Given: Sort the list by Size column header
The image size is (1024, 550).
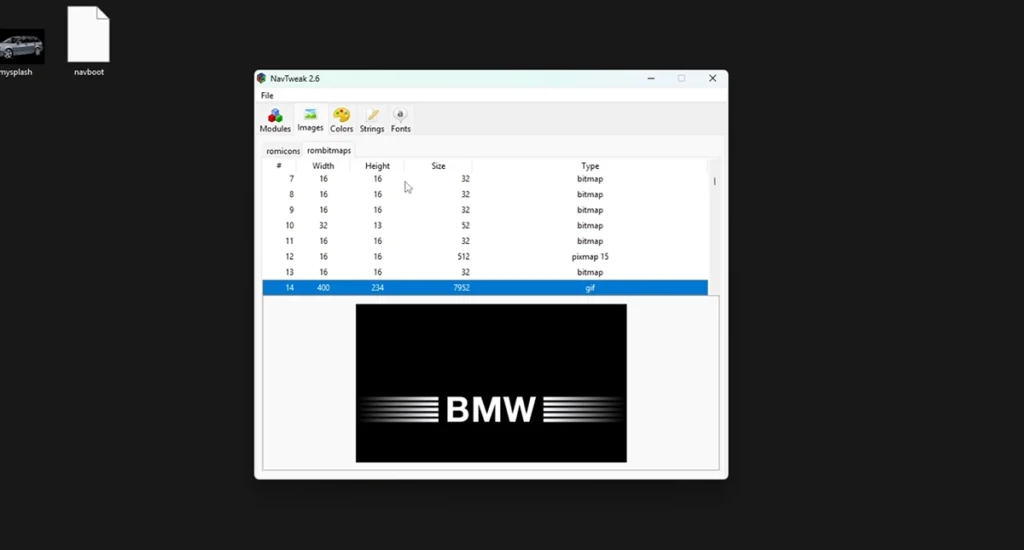Looking at the screenshot, I should coord(438,166).
